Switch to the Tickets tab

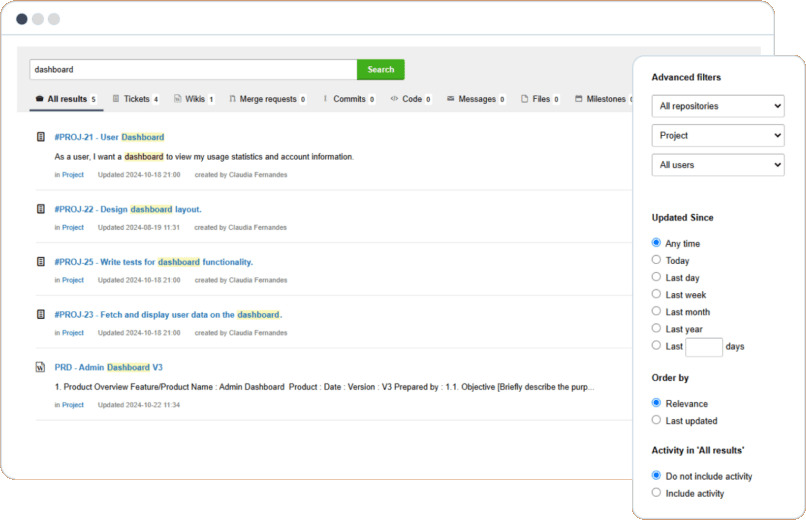click(x=136, y=99)
